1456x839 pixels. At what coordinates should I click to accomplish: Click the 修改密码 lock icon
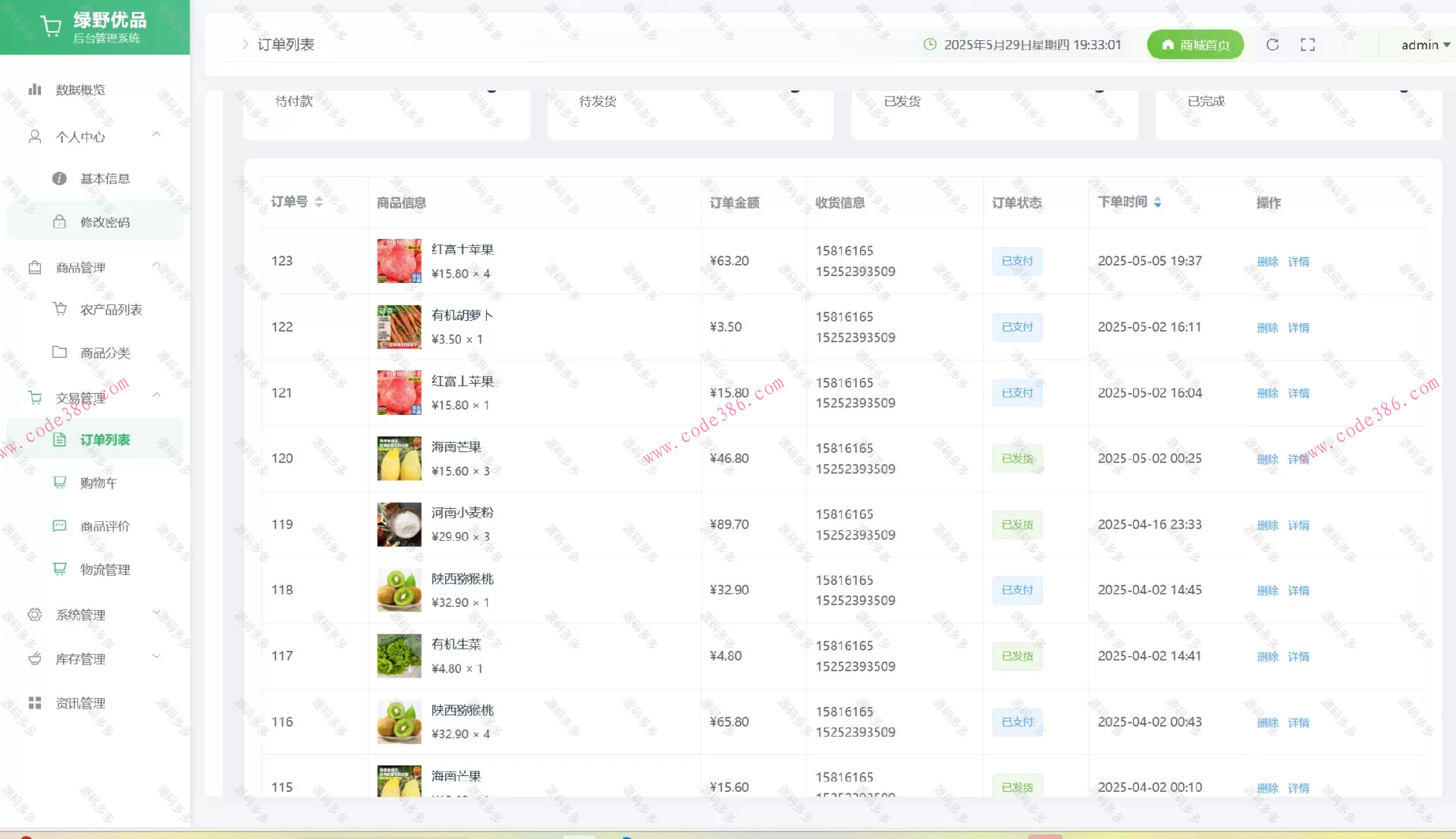pyautogui.click(x=59, y=222)
